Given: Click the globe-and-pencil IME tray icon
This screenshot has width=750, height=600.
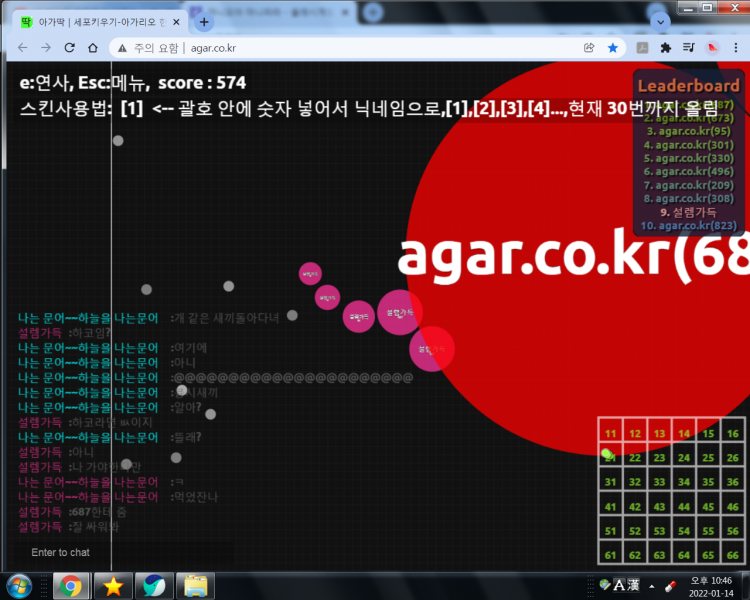Looking at the screenshot, I should click(x=605, y=585).
